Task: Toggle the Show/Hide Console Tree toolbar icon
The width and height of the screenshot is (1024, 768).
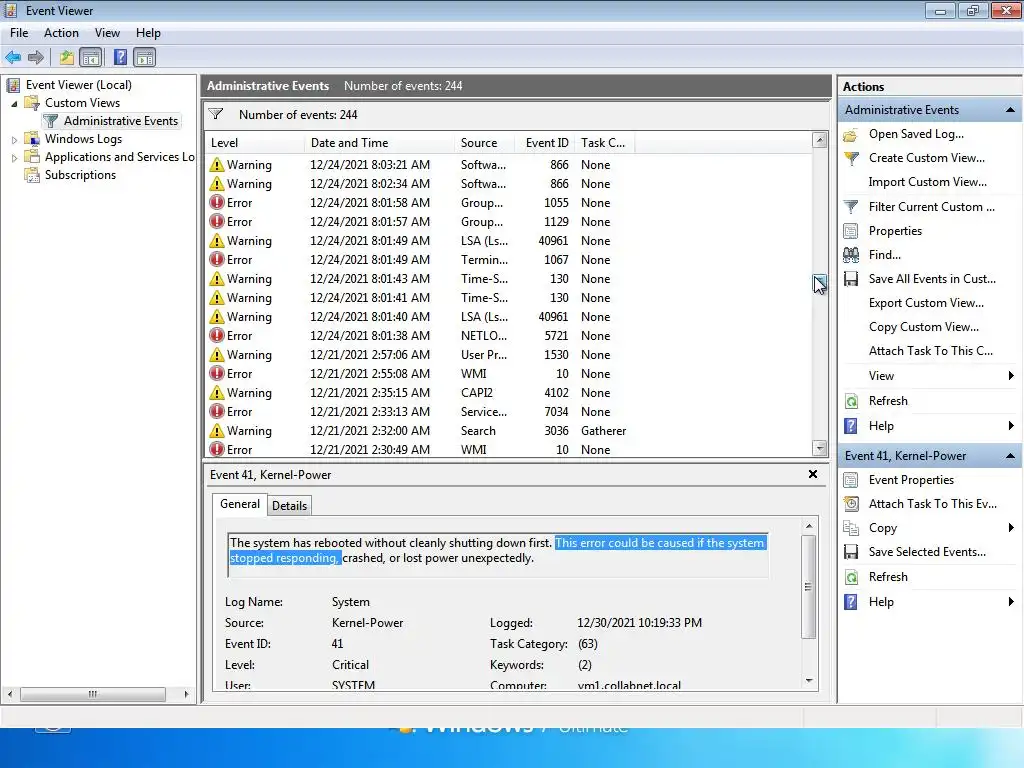Action: click(91, 57)
